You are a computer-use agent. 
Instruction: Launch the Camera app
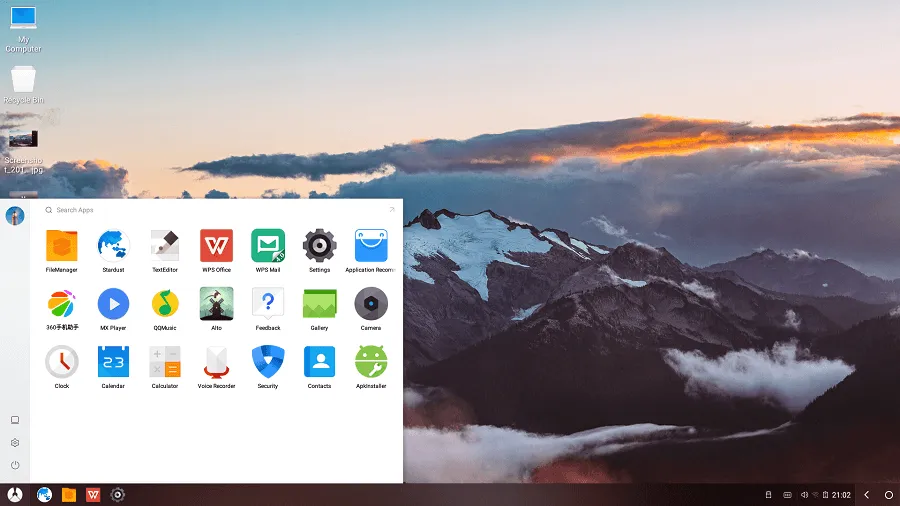[371, 304]
